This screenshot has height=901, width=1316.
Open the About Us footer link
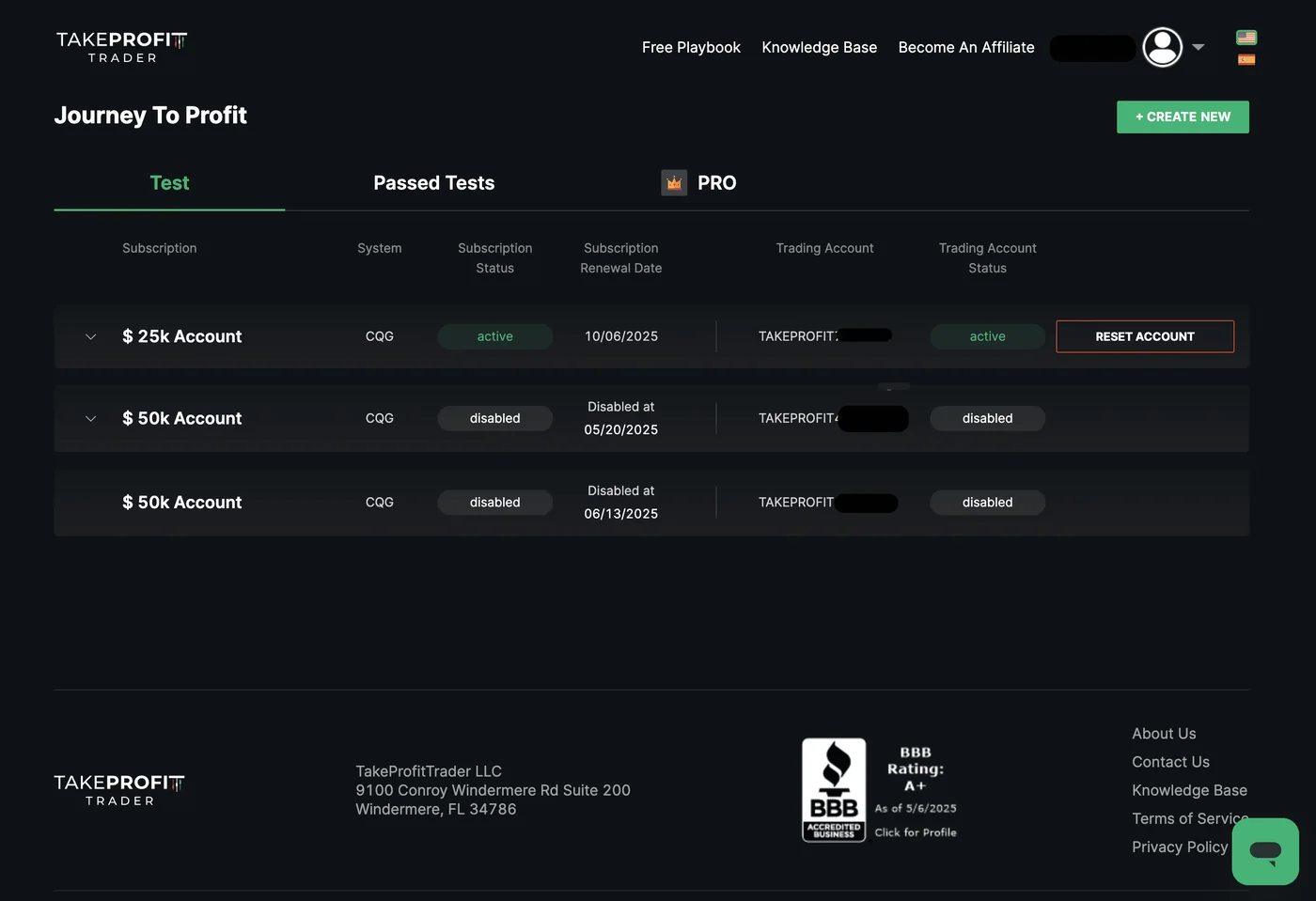click(x=1164, y=734)
